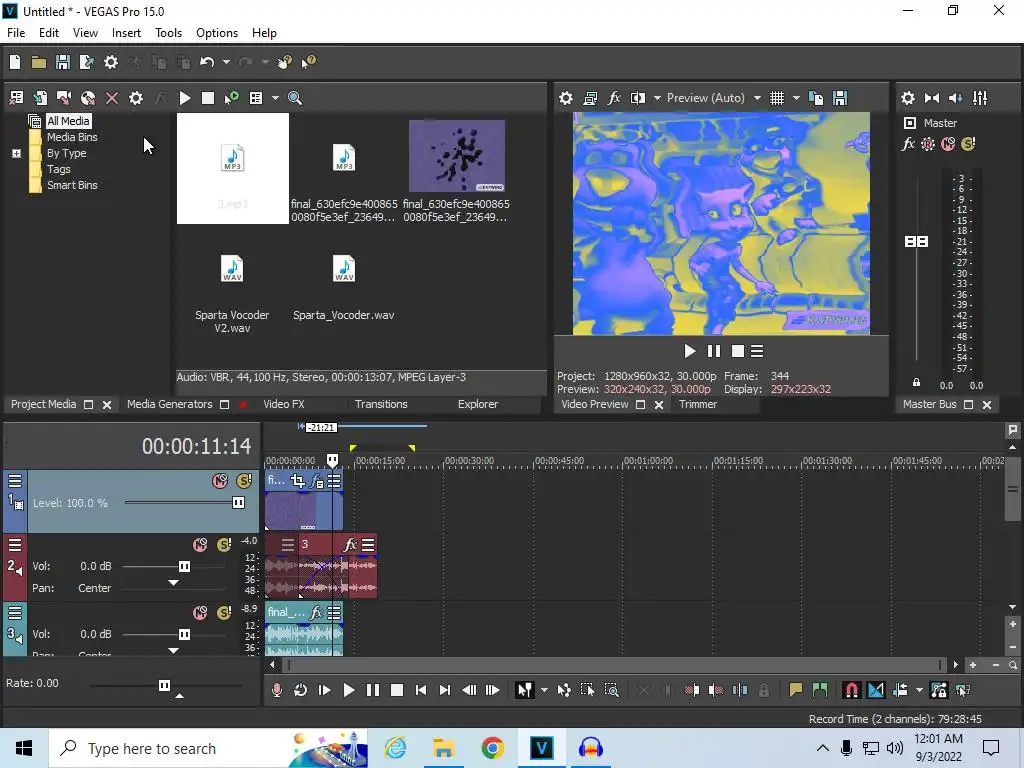Image resolution: width=1024 pixels, height=768 pixels.
Task: Save project using the floppy disk icon
Action: (x=63, y=62)
